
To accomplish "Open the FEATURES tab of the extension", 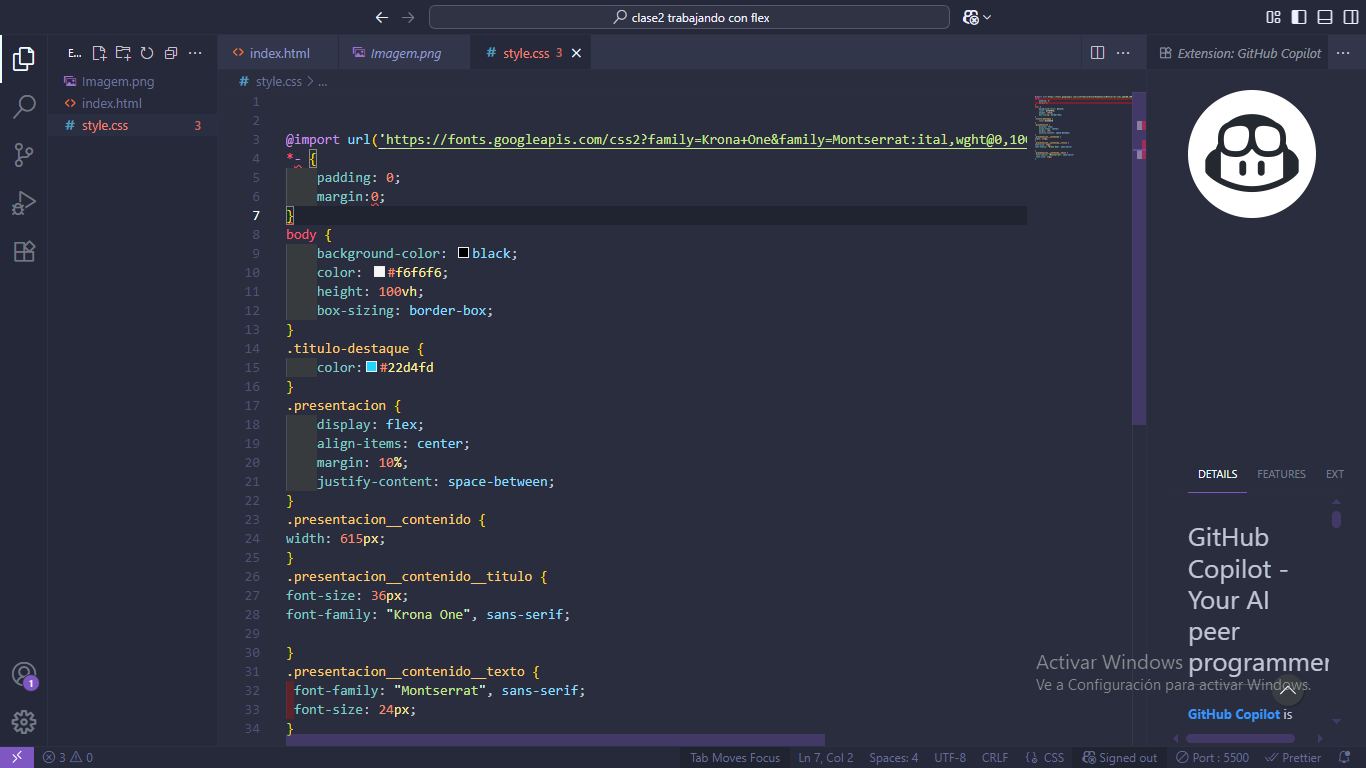I will coord(1281,474).
